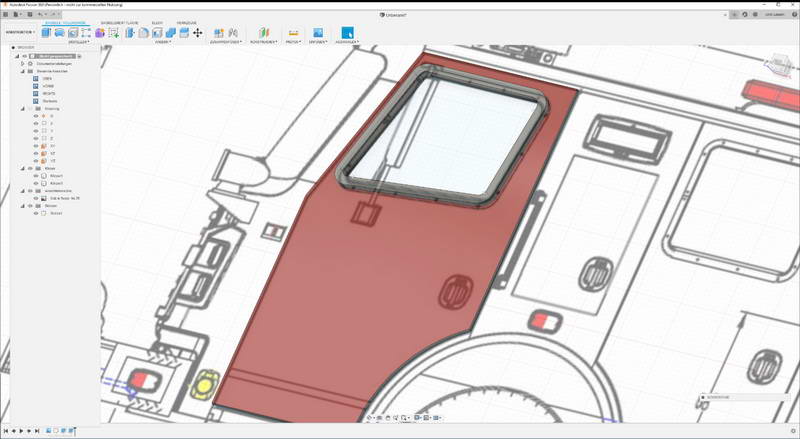
Task: Open the KONSTRUKTION workspace dropdown
Action: pyautogui.click(x=20, y=33)
